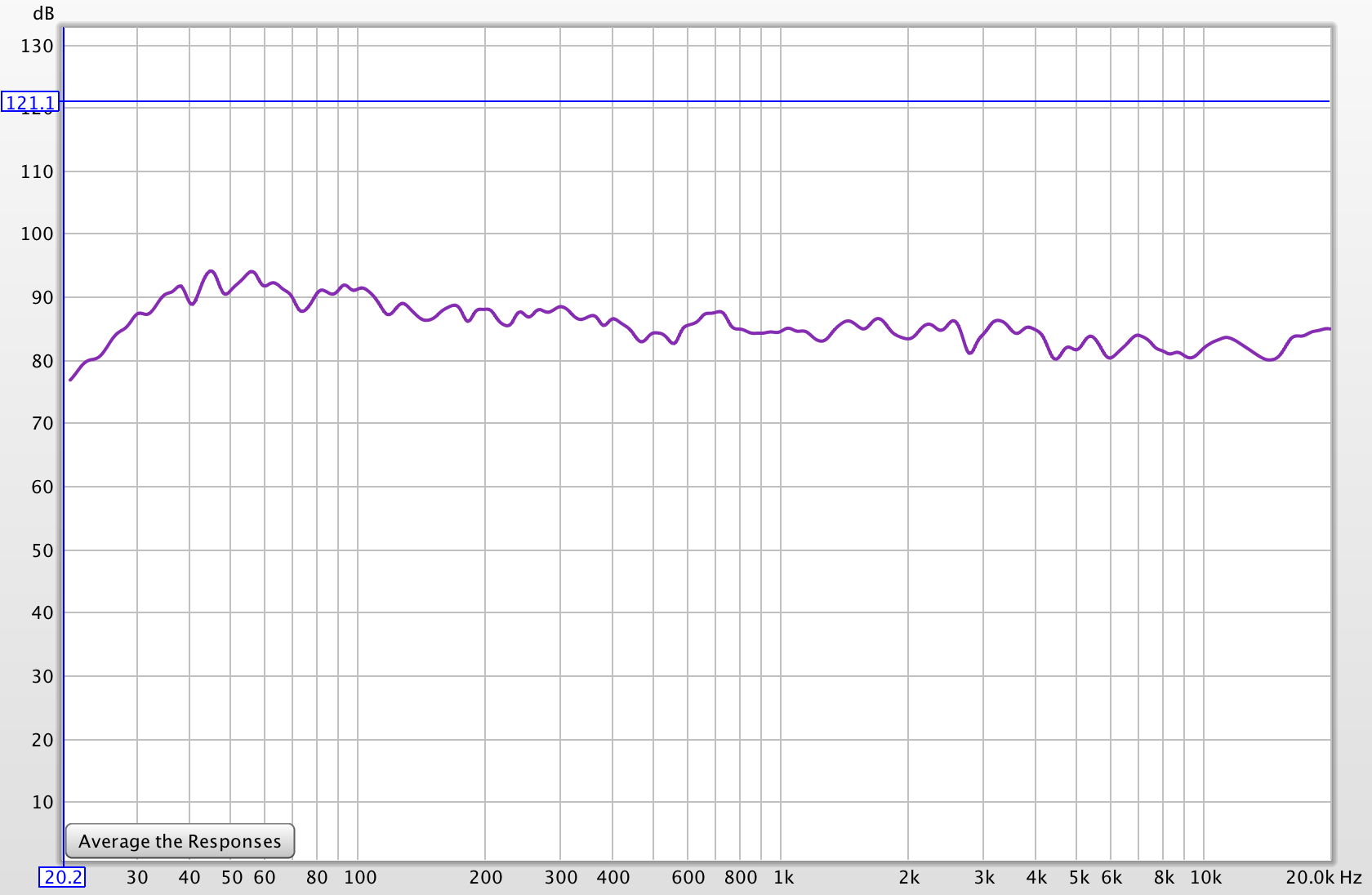Viewport: 1372px width, 895px height.
Task: Click the 50 label on dB axis
Action: [42, 550]
